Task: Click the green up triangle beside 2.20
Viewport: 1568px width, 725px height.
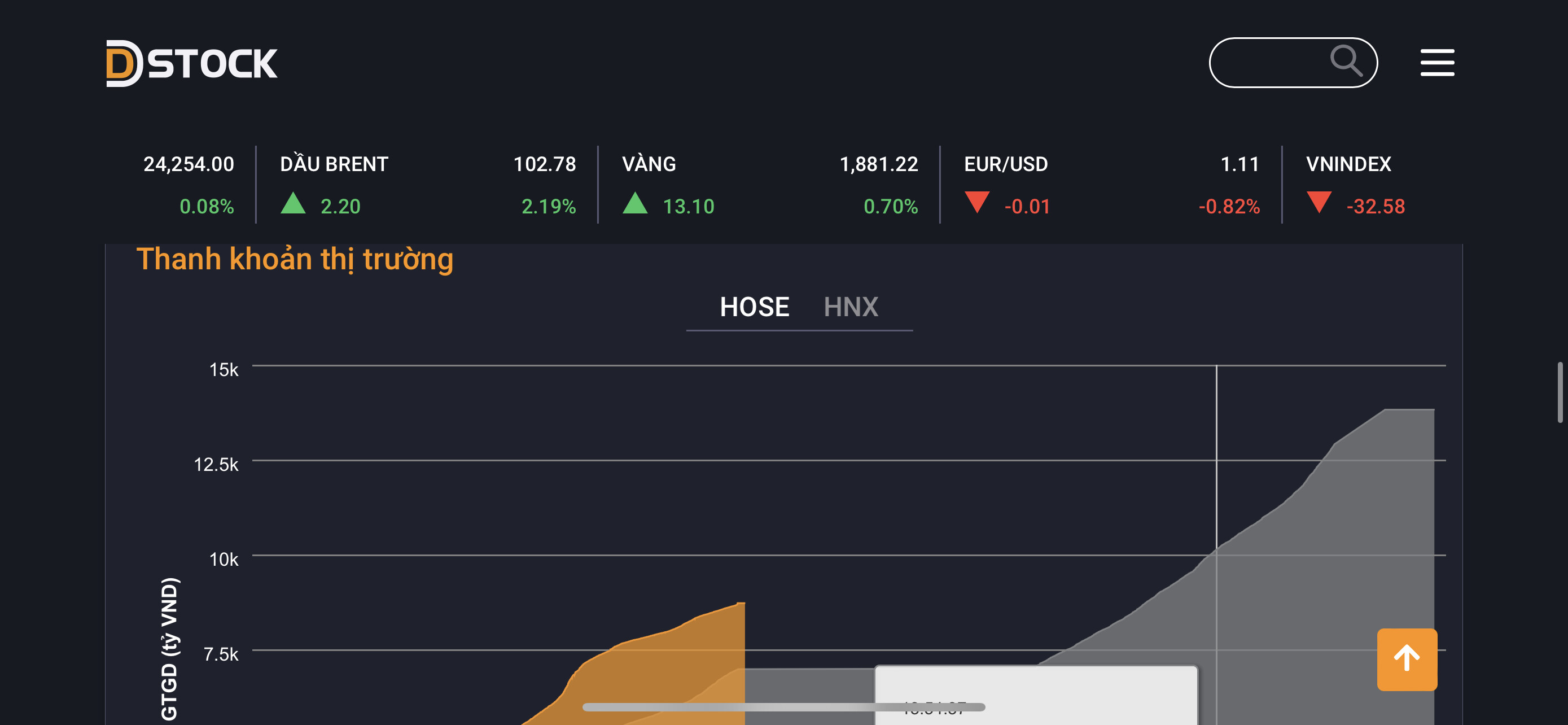Action: pos(293,203)
